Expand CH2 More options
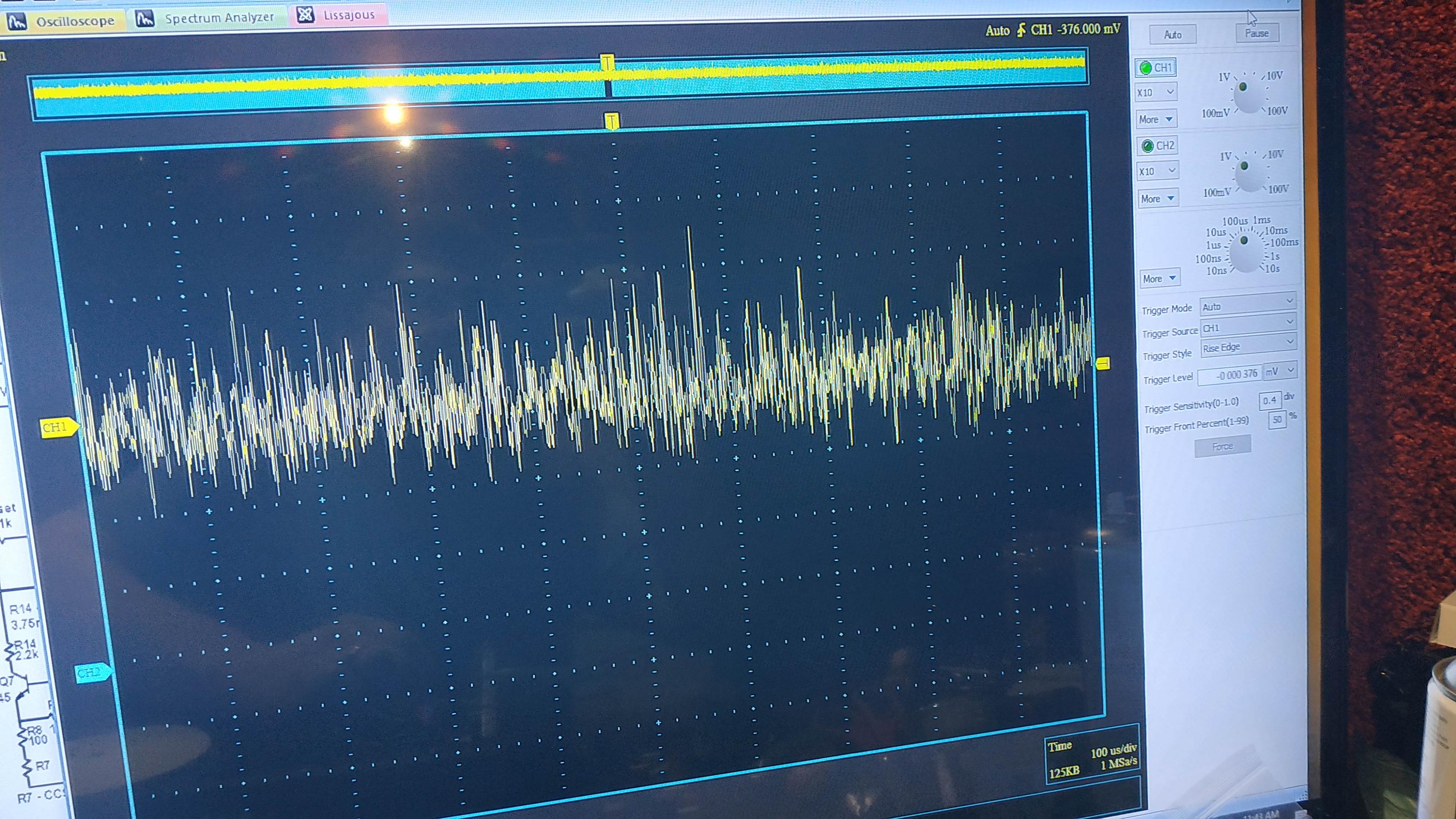The width and height of the screenshot is (1456, 819). coord(1158,198)
